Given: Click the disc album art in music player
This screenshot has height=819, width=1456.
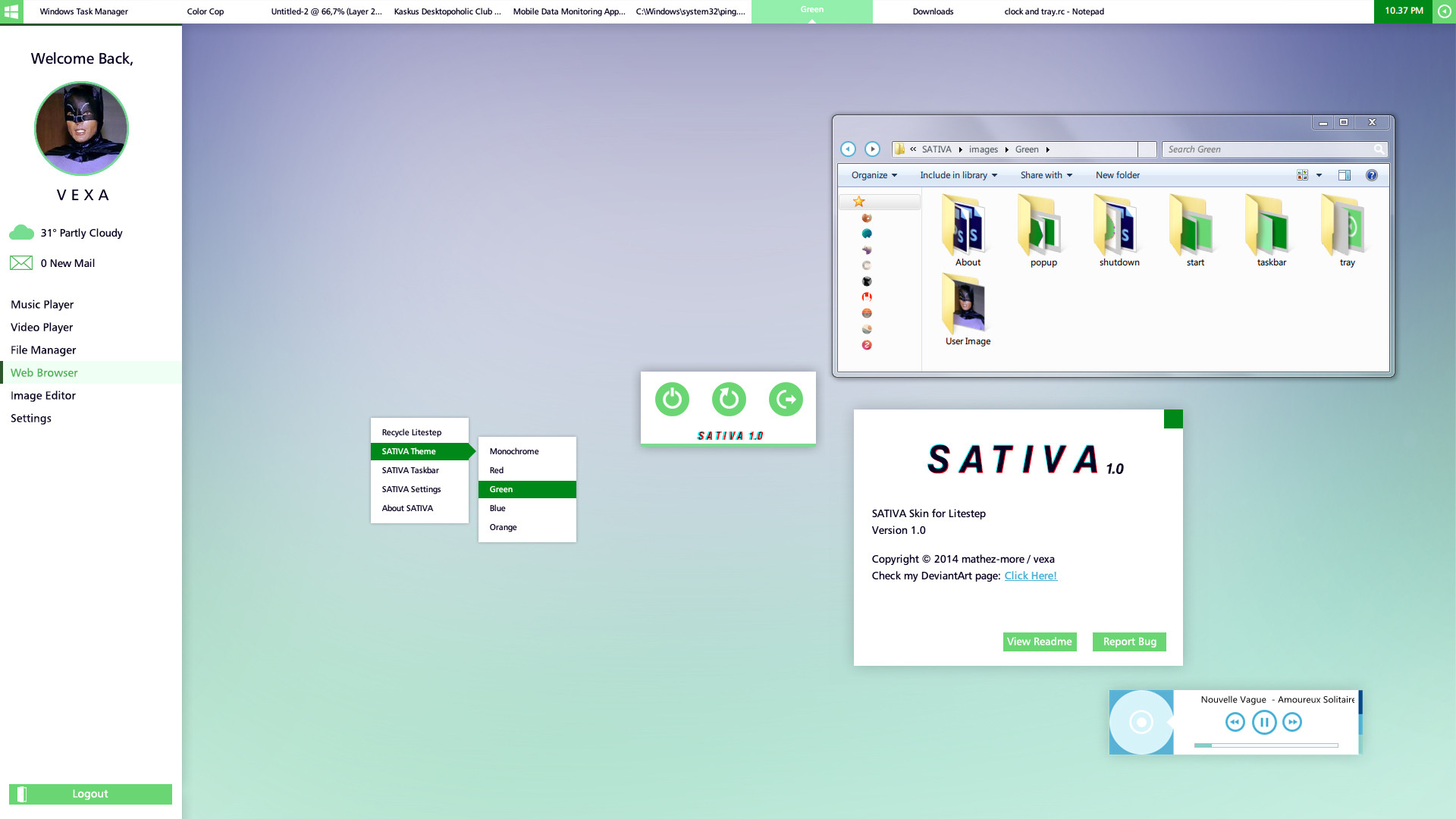Looking at the screenshot, I should coord(1141,722).
